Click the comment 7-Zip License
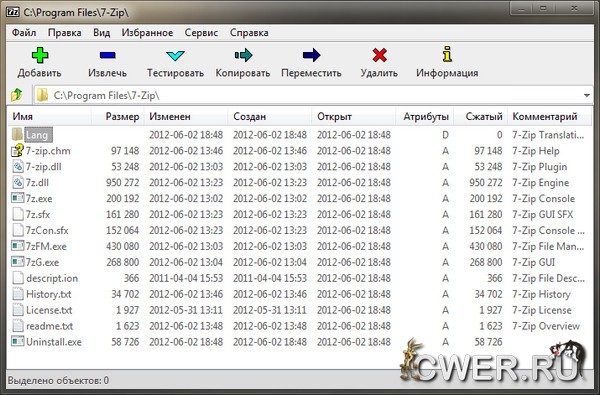 point(542,310)
